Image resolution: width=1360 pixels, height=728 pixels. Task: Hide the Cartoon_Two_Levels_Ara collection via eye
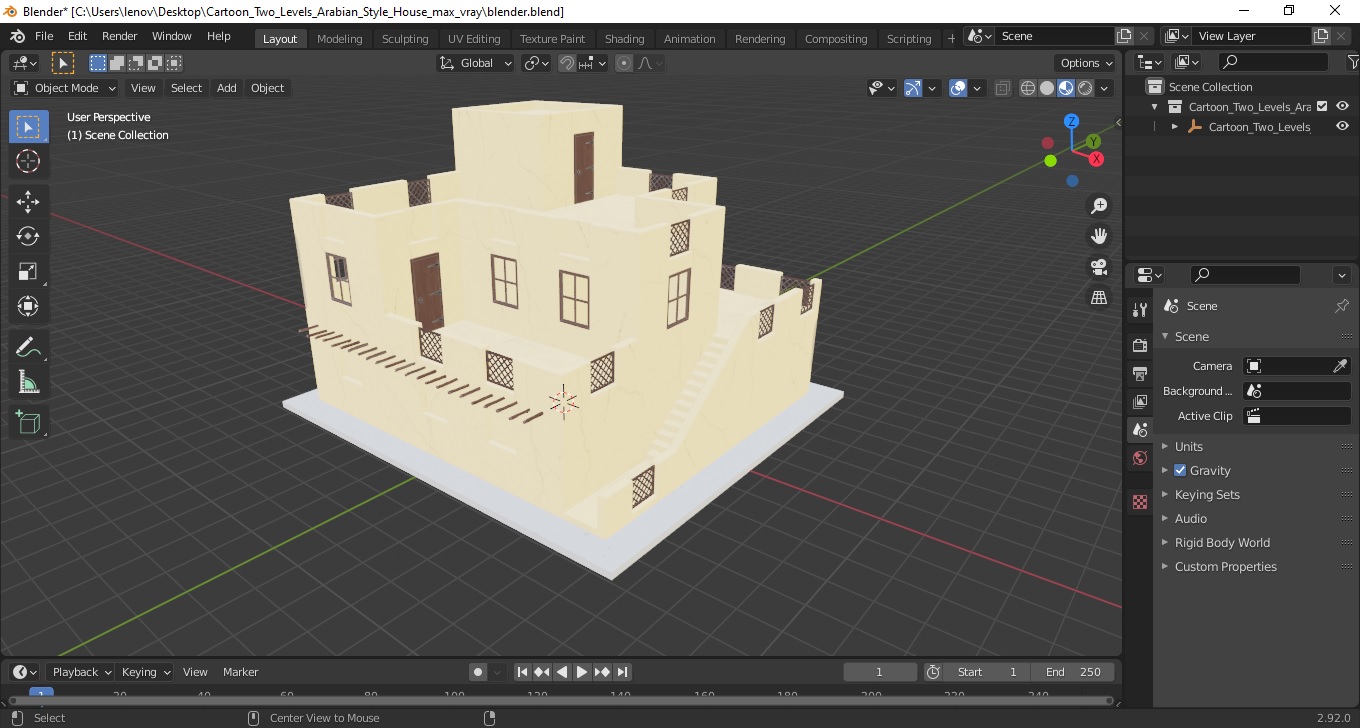point(1343,106)
